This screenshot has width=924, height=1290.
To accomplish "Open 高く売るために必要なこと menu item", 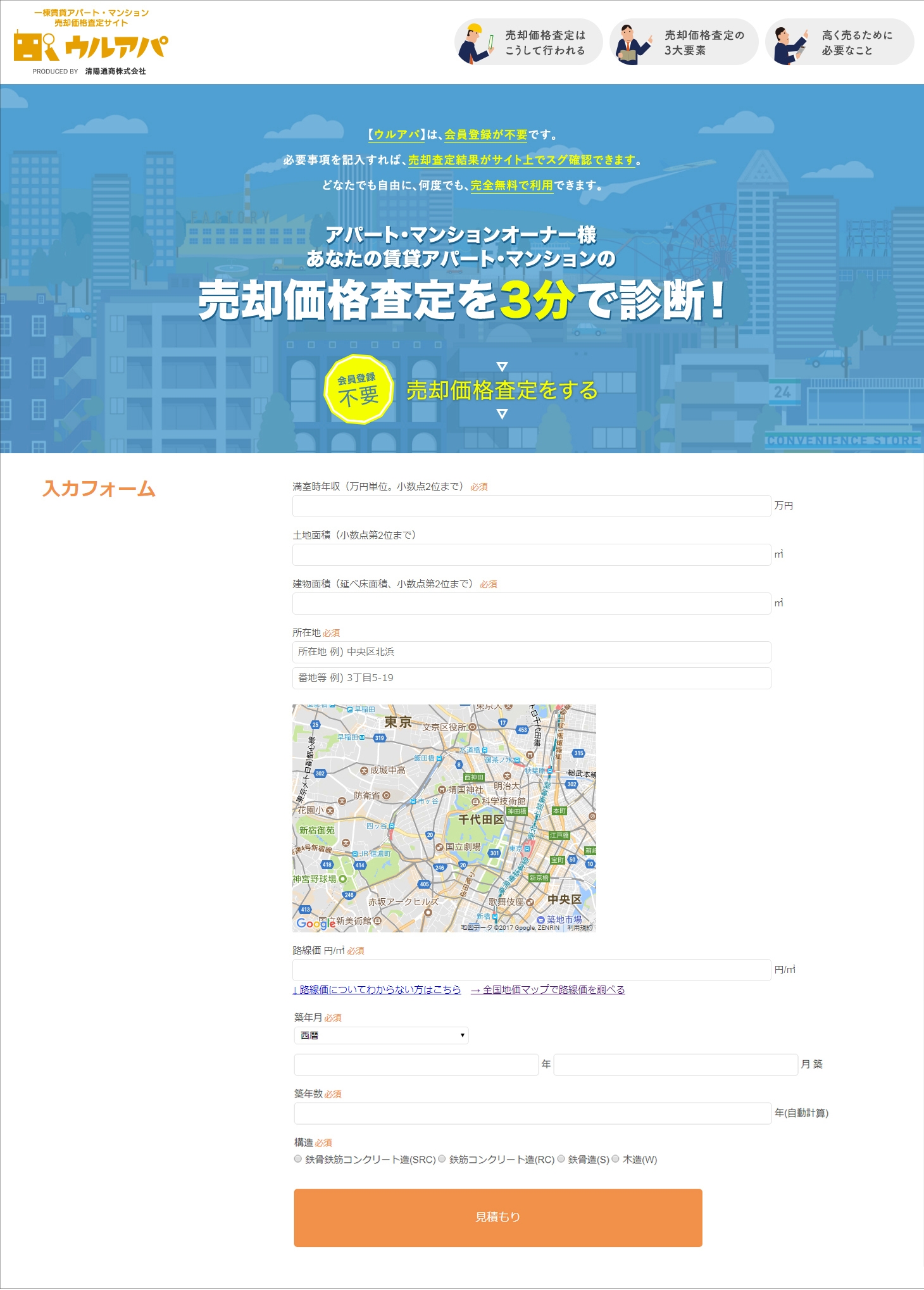I will pyautogui.click(x=840, y=42).
